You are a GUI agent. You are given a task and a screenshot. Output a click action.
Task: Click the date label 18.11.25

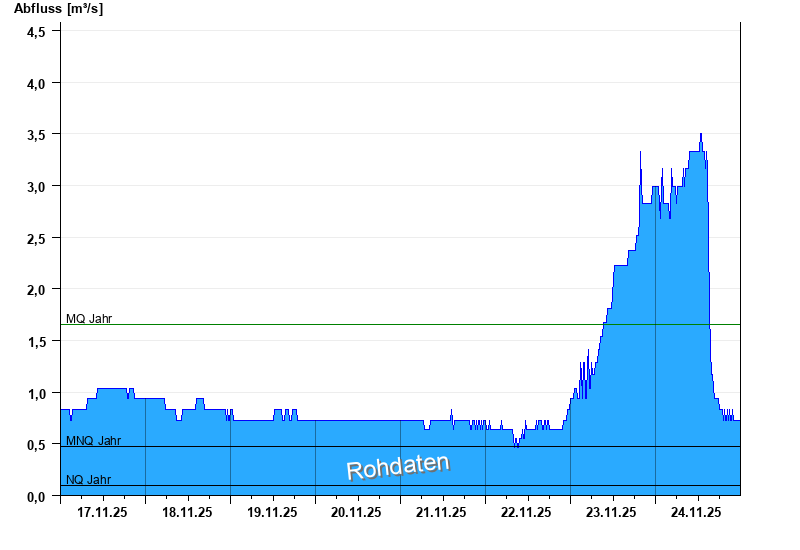(x=187, y=512)
